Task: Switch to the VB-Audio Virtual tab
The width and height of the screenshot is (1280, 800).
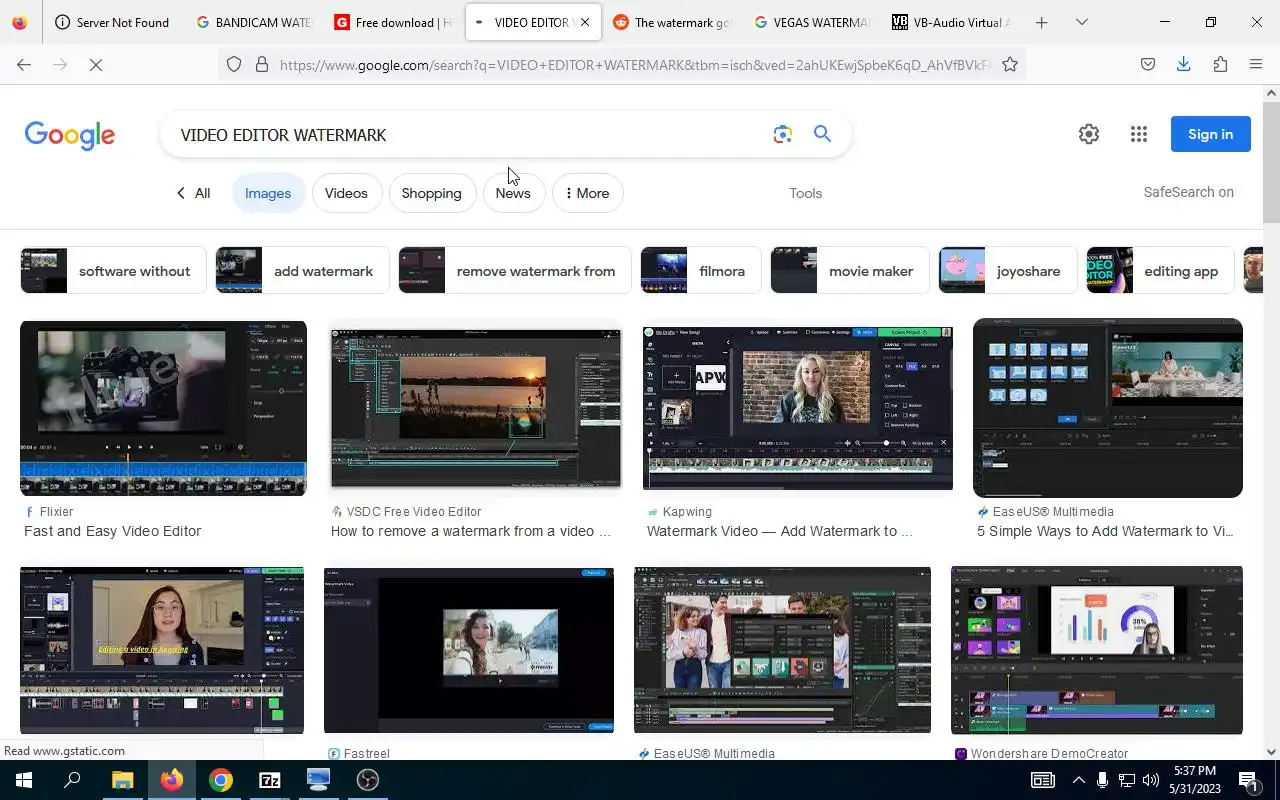Action: (951, 22)
